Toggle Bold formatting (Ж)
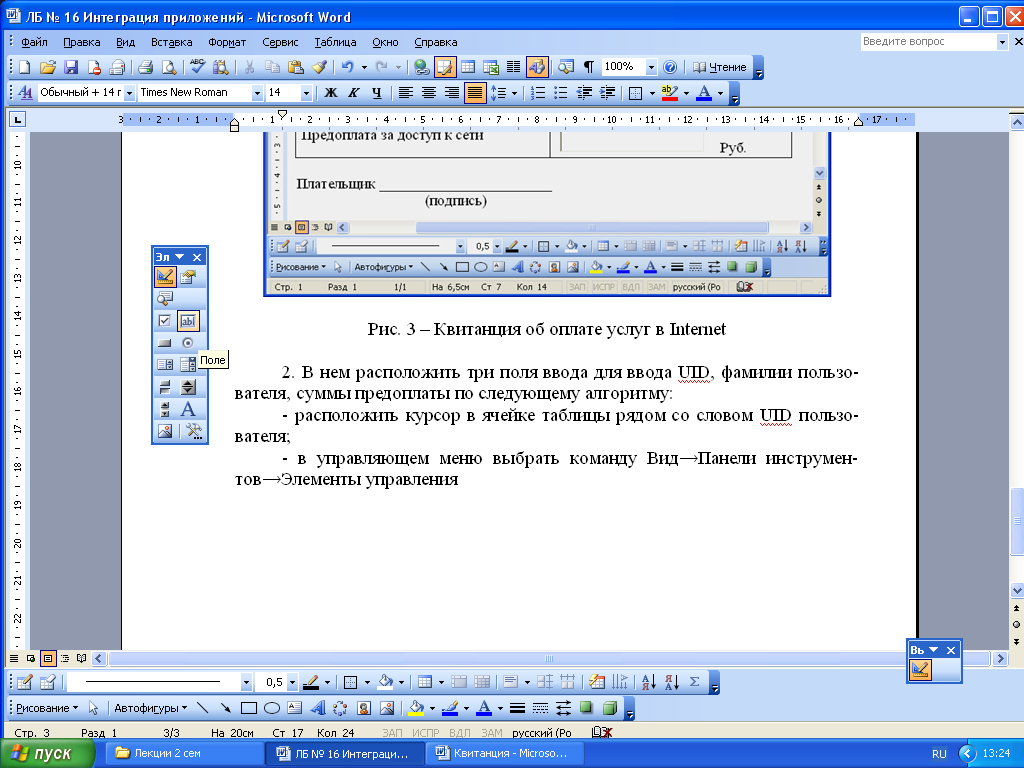Viewport: 1024px width, 768px height. [331, 93]
